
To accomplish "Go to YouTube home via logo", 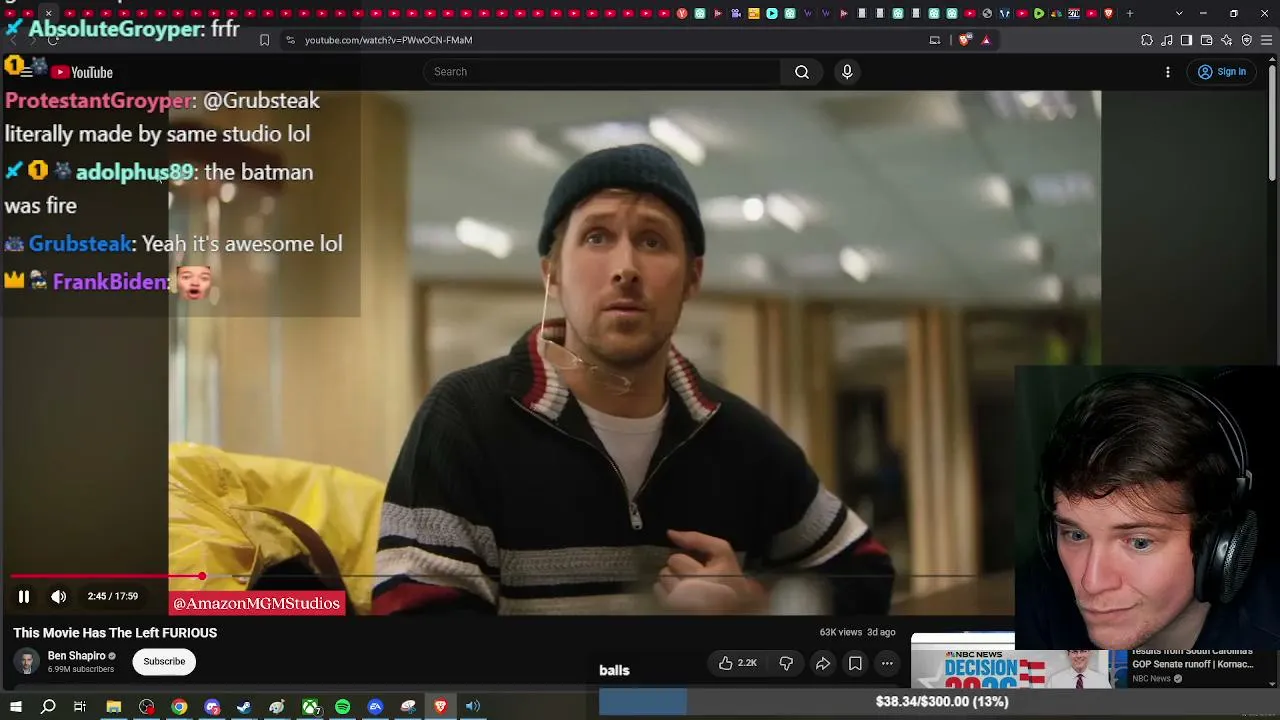I will click(x=82, y=72).
